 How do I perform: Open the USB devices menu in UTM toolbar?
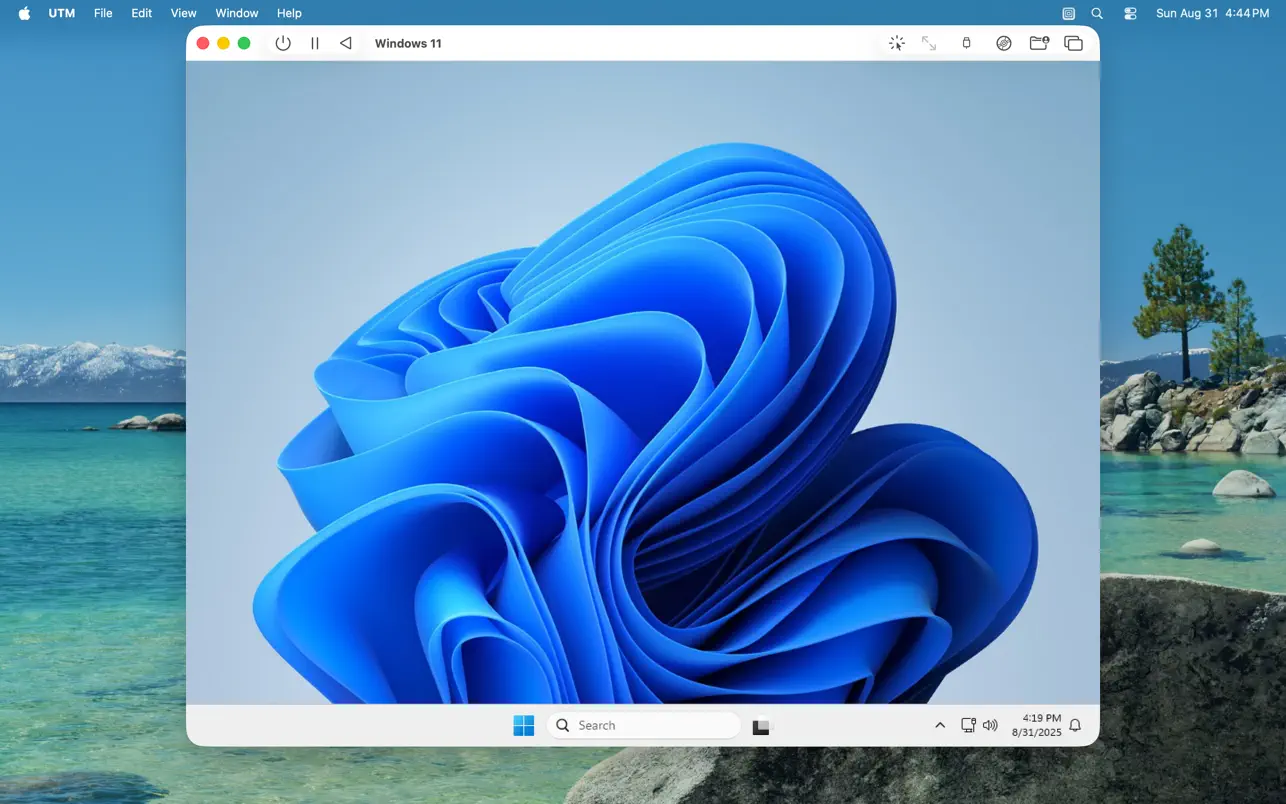point(965,43)
